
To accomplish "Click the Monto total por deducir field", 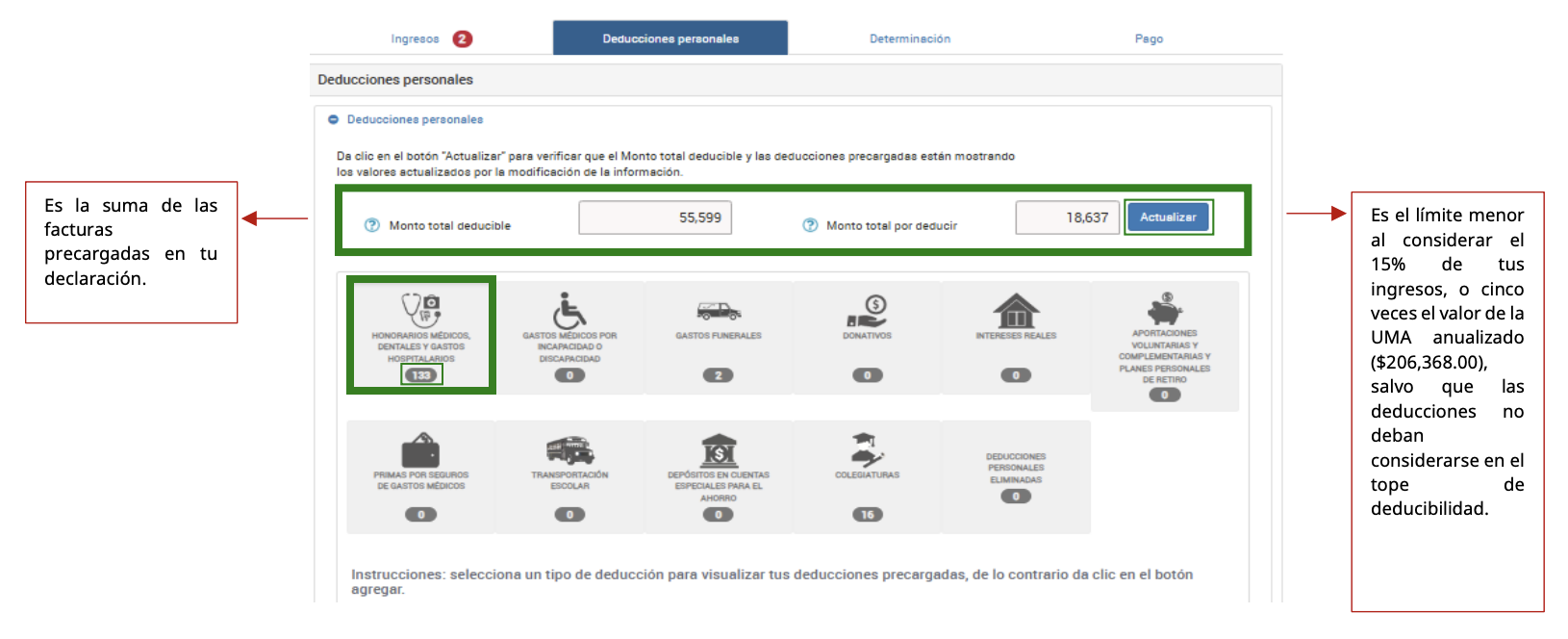I will click(1067, 217).
